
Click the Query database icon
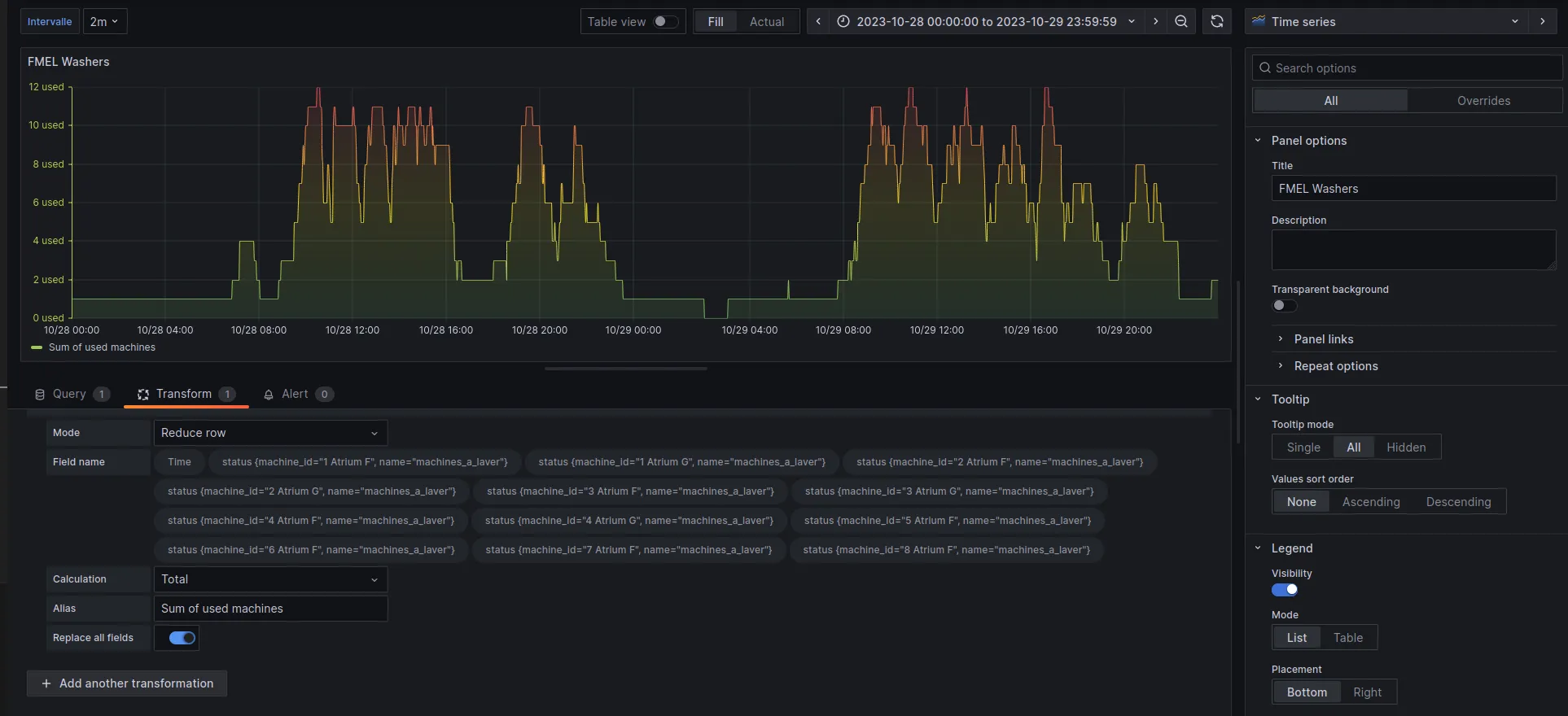(x=40, y=395)
